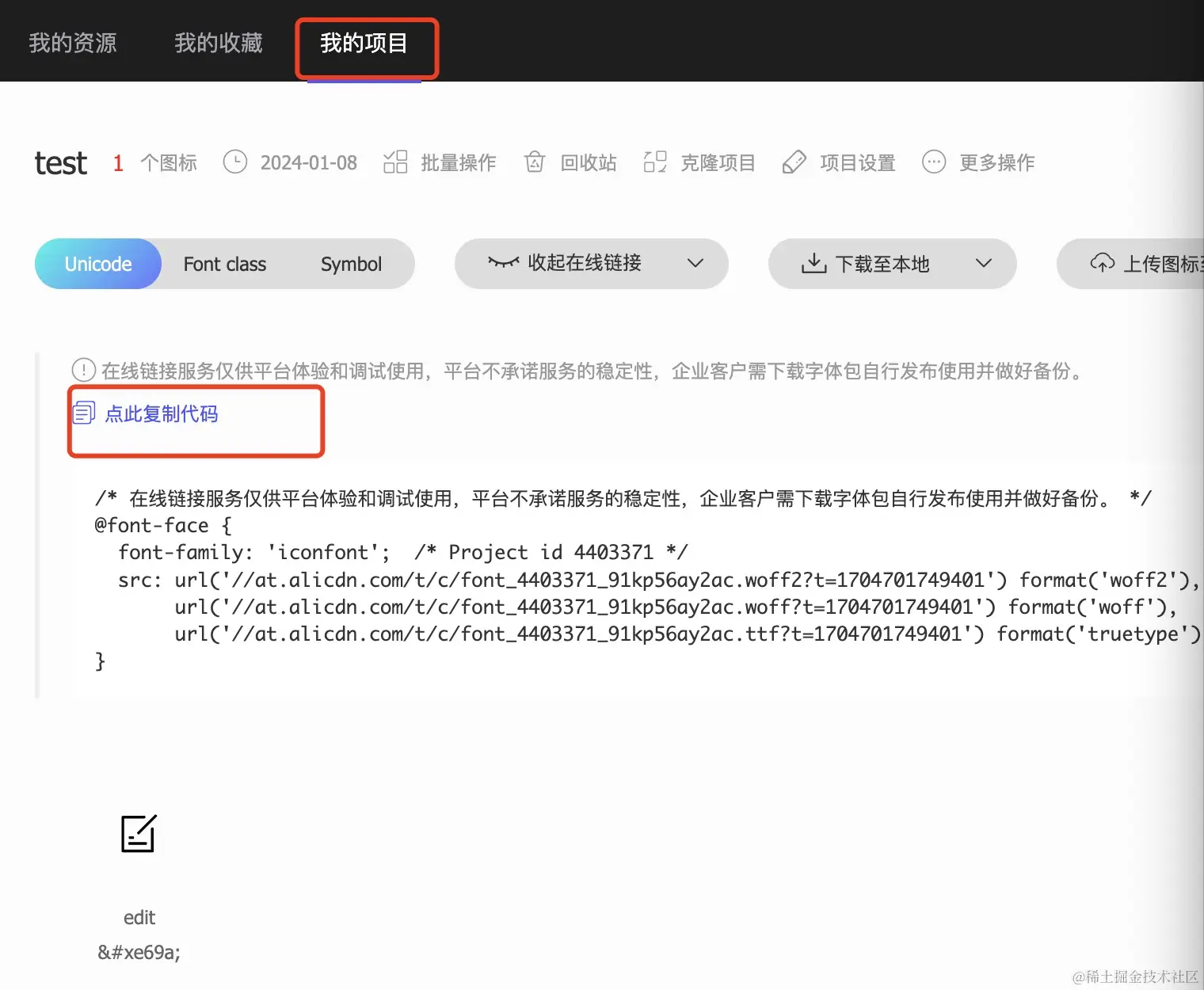Click the 回收站 trash bin icon
Viewport: 1204px width, 990px height.
[535, 162]
